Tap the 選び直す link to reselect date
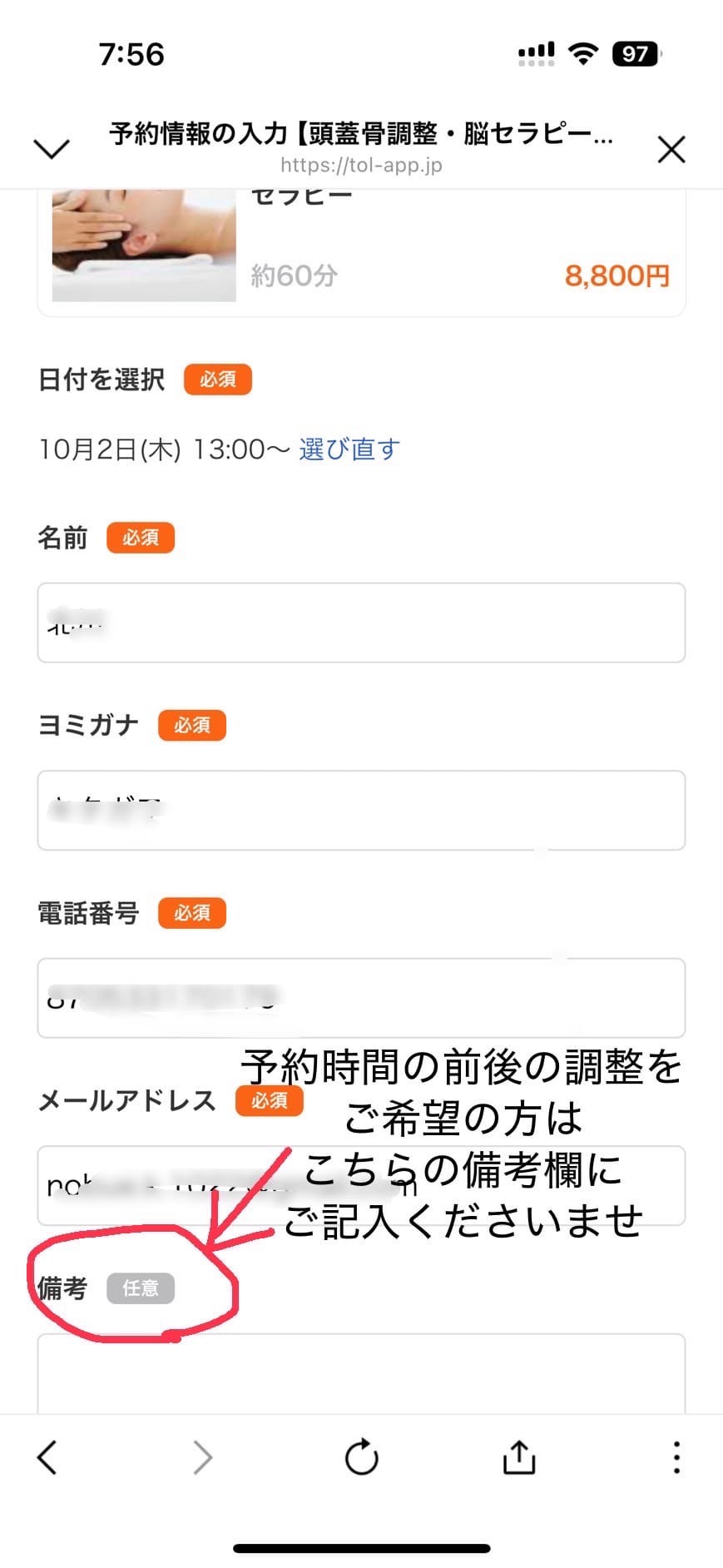The image size is (723, 1568). pos(349,449)
